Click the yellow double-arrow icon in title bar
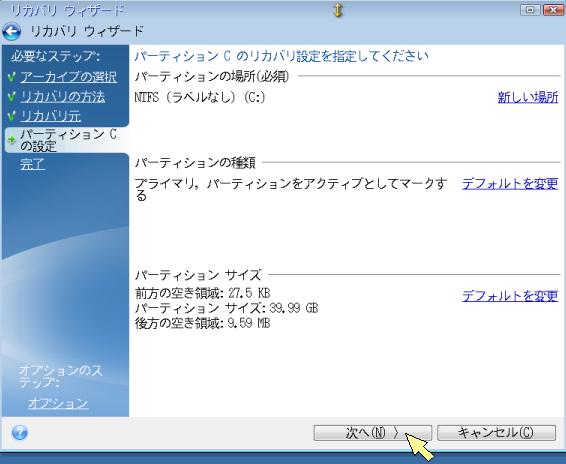Viewport: 566px width, 464px height. [338, 10]
